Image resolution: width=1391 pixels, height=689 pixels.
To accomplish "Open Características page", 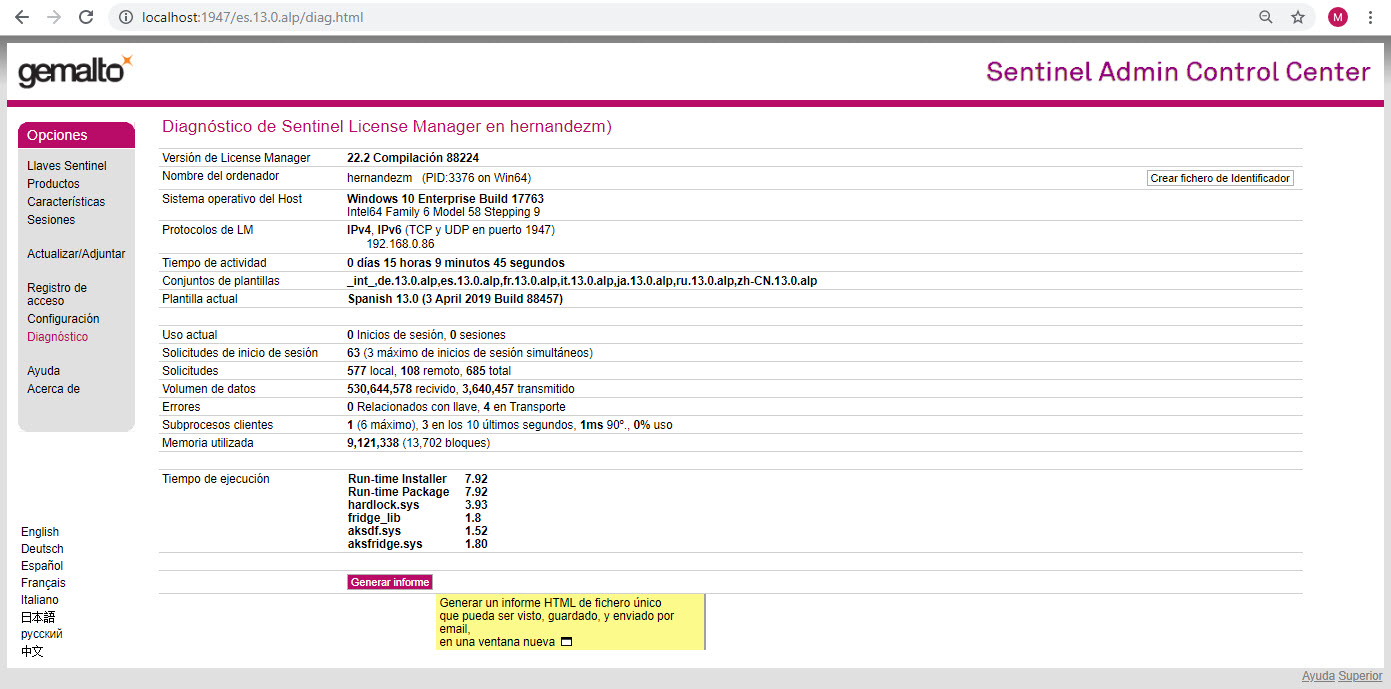I will 66,202.
